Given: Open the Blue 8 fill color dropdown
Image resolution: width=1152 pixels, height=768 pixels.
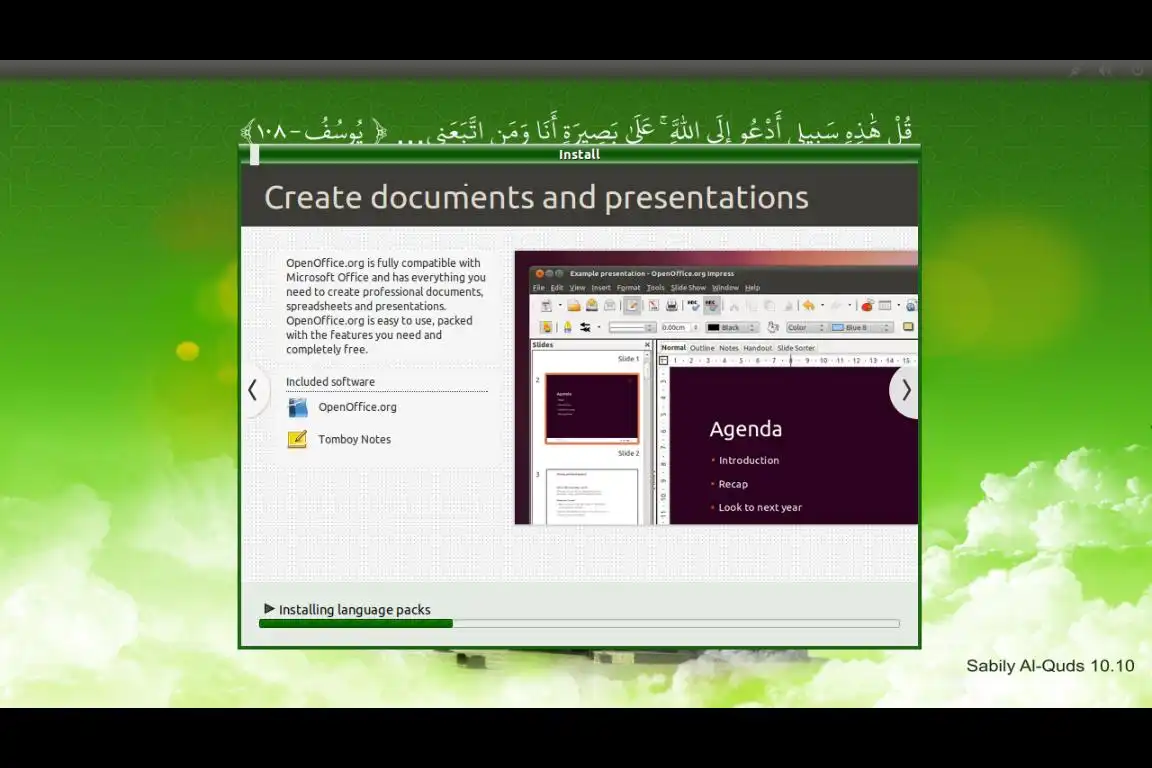Looking at the screenshot, I should pyautogui.click(x=862, y=328).
